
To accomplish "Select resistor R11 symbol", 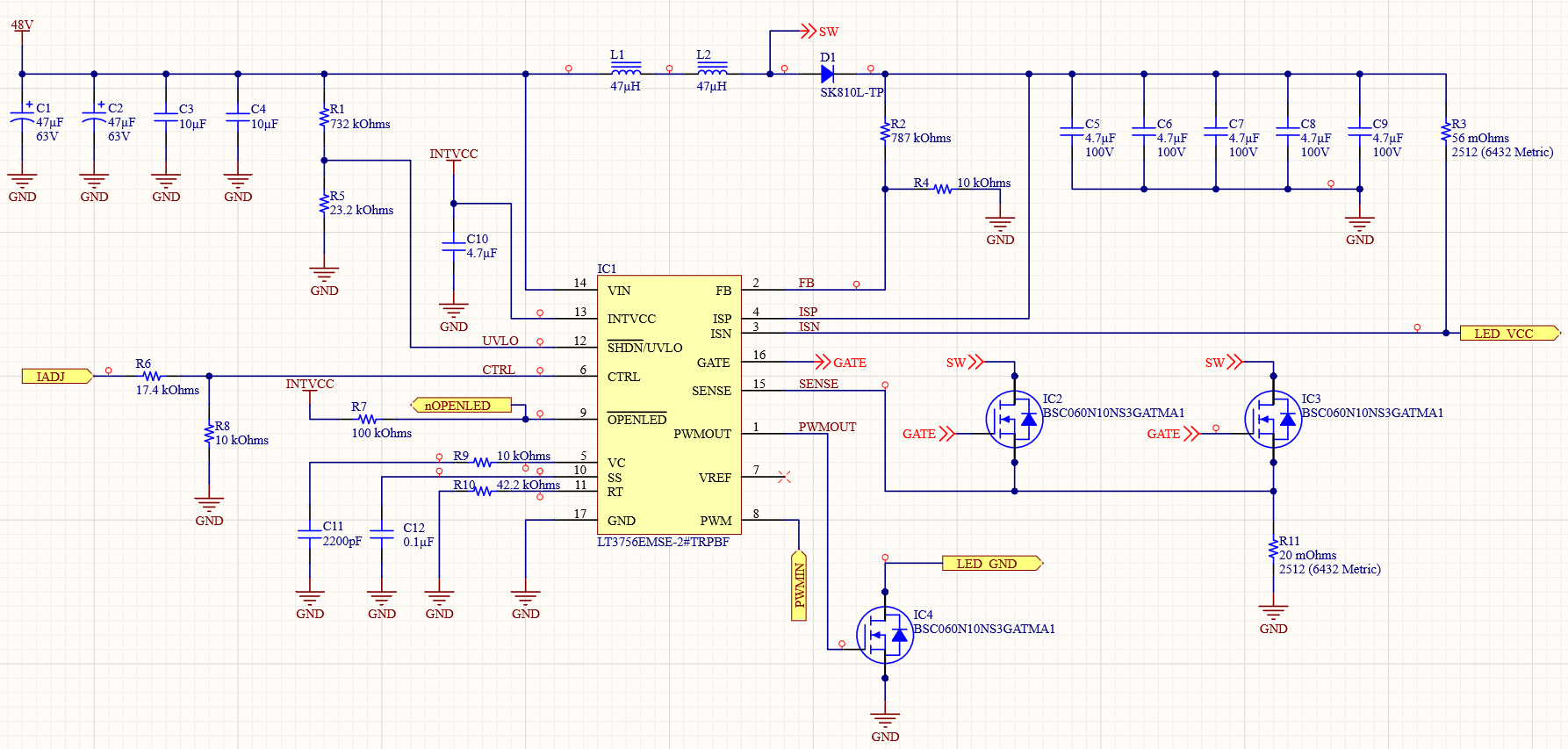I will pos(1273,549).
